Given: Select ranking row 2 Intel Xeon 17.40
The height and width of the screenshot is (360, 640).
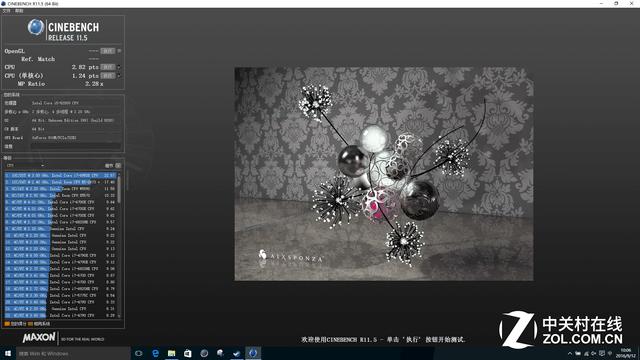Looking at the screenshot, I should point(60,182).
